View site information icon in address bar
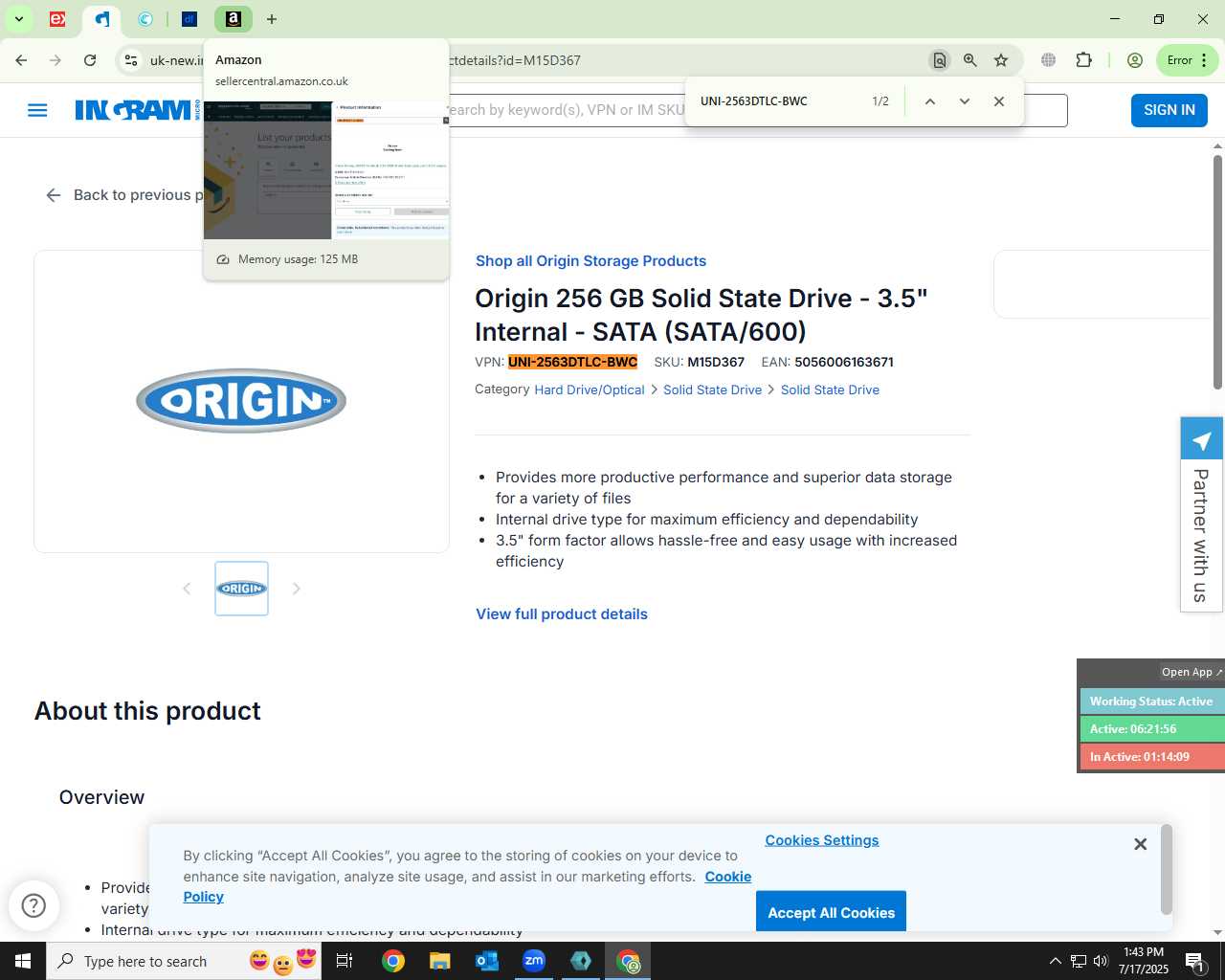The width and height of the screenshot is (1225, 980). tap(131, 60)
